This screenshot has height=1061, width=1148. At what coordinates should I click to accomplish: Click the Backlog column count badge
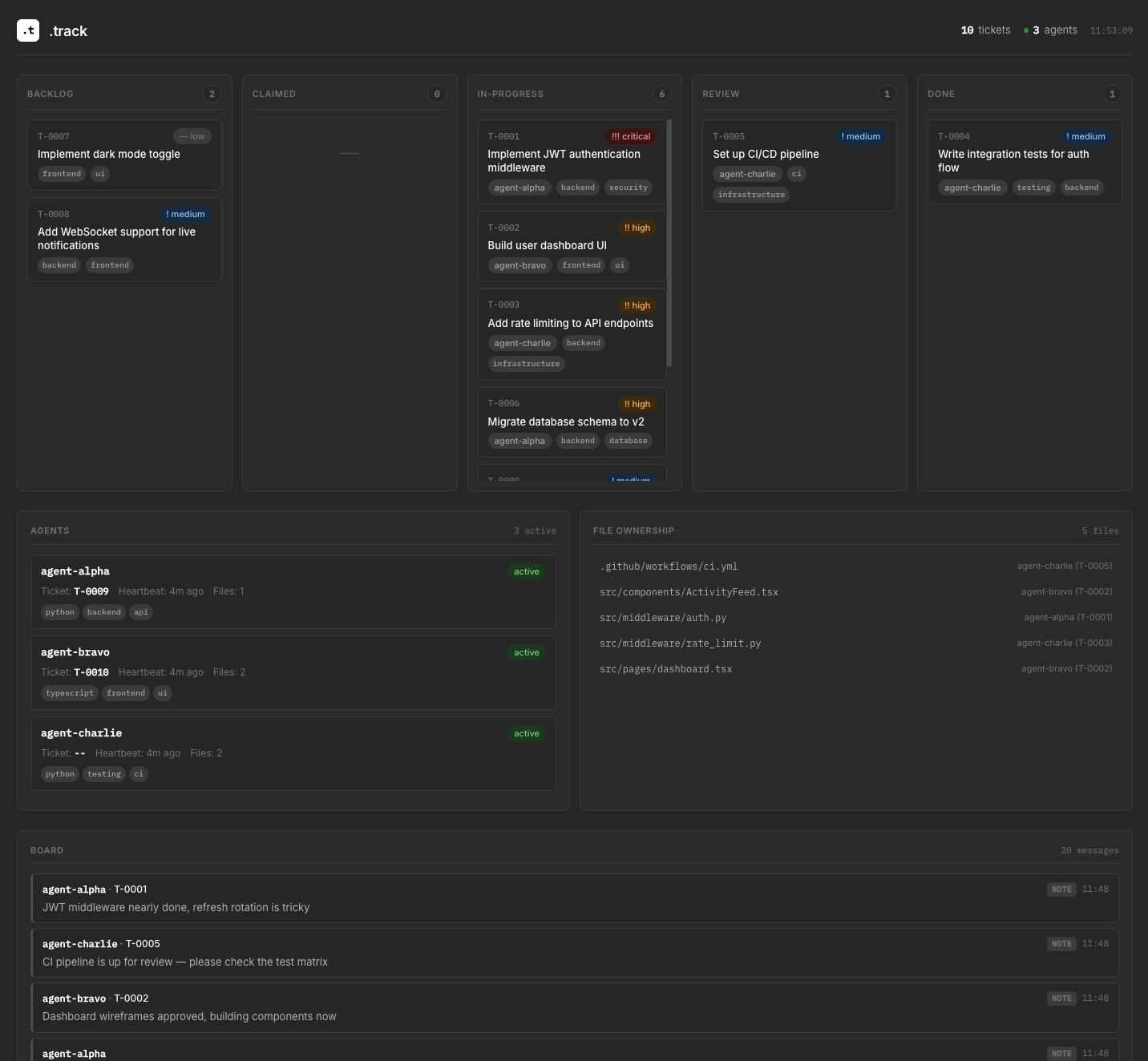pyautogui.click(x=212, y=95)
